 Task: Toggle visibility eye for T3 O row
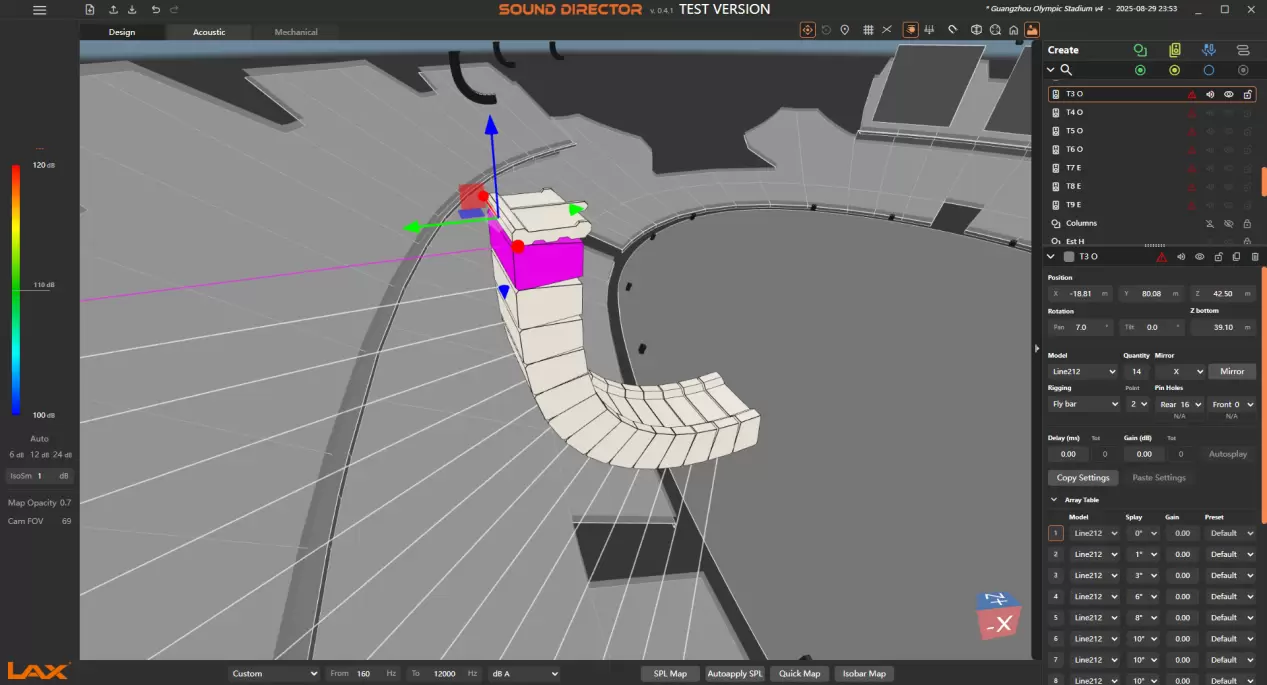pyautogui.click(x=1228, y=94)
